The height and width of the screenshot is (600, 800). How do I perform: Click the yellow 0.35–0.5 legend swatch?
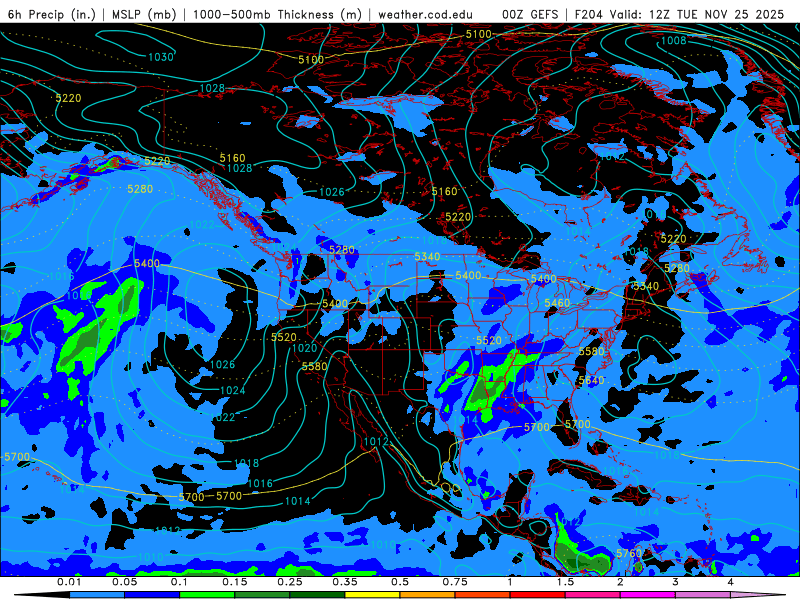click(x=372, y=595)
